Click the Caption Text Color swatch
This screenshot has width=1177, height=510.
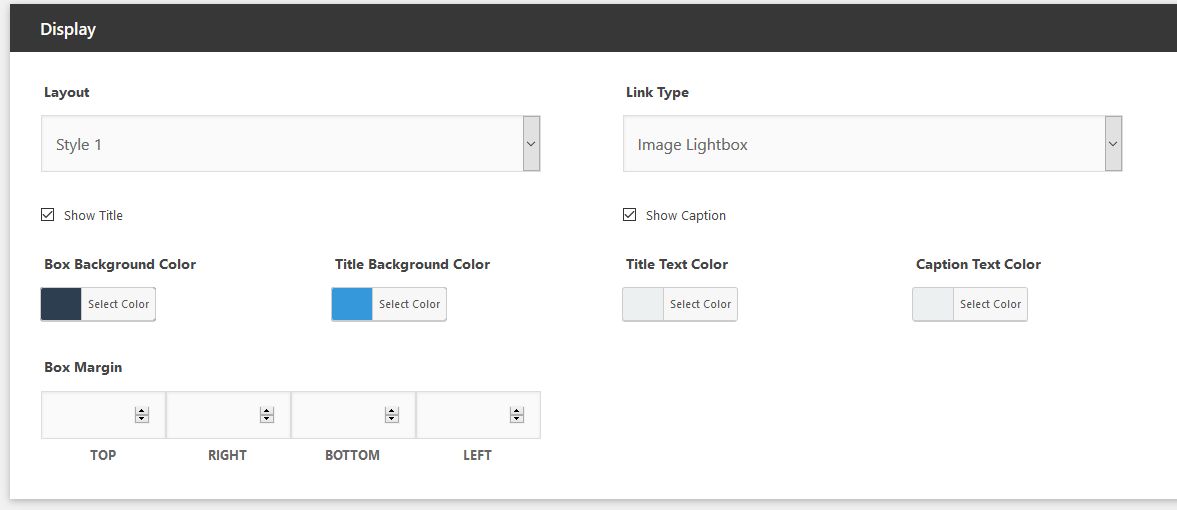pos(933,304)
